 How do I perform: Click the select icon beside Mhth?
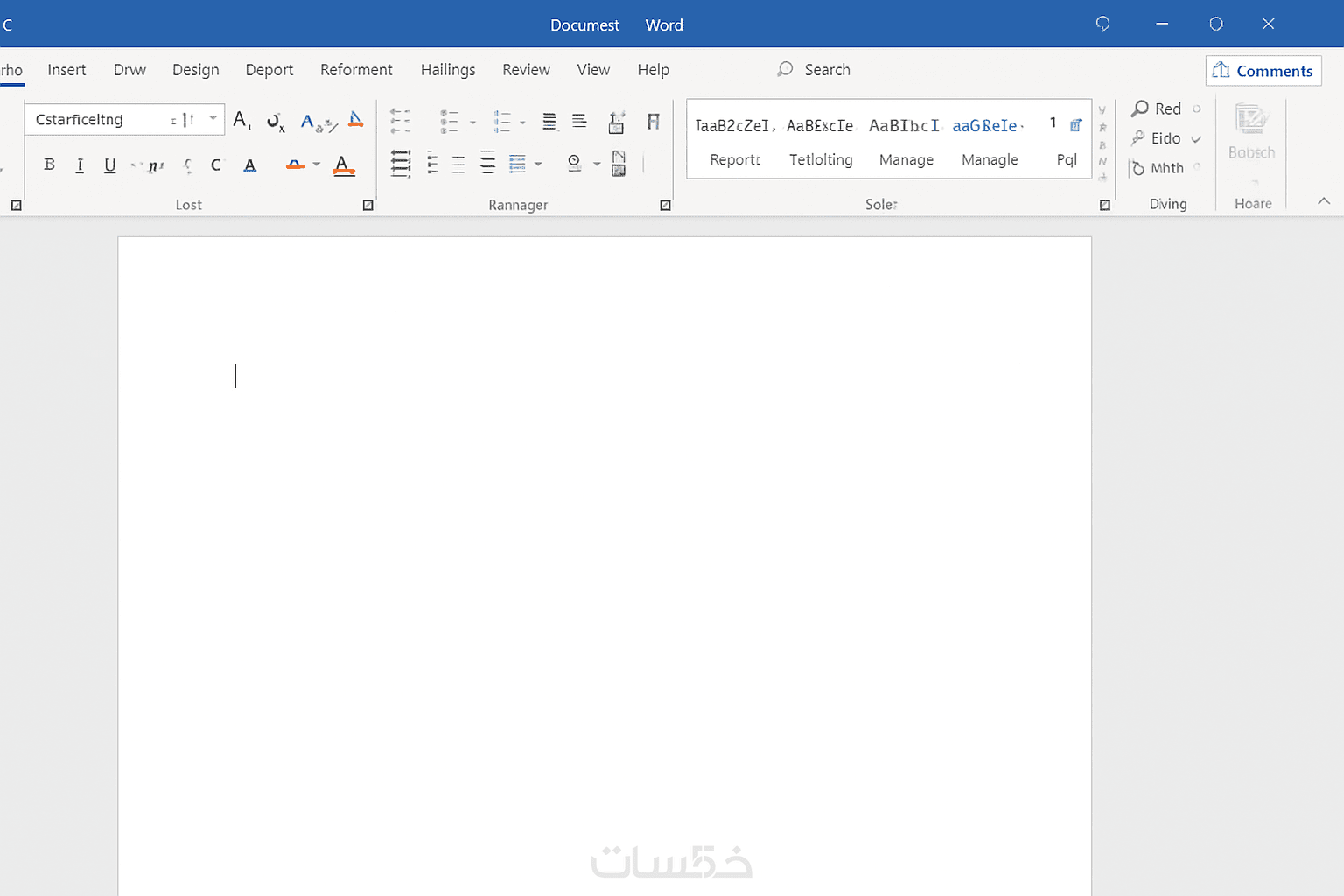(x=1137, y=168)
